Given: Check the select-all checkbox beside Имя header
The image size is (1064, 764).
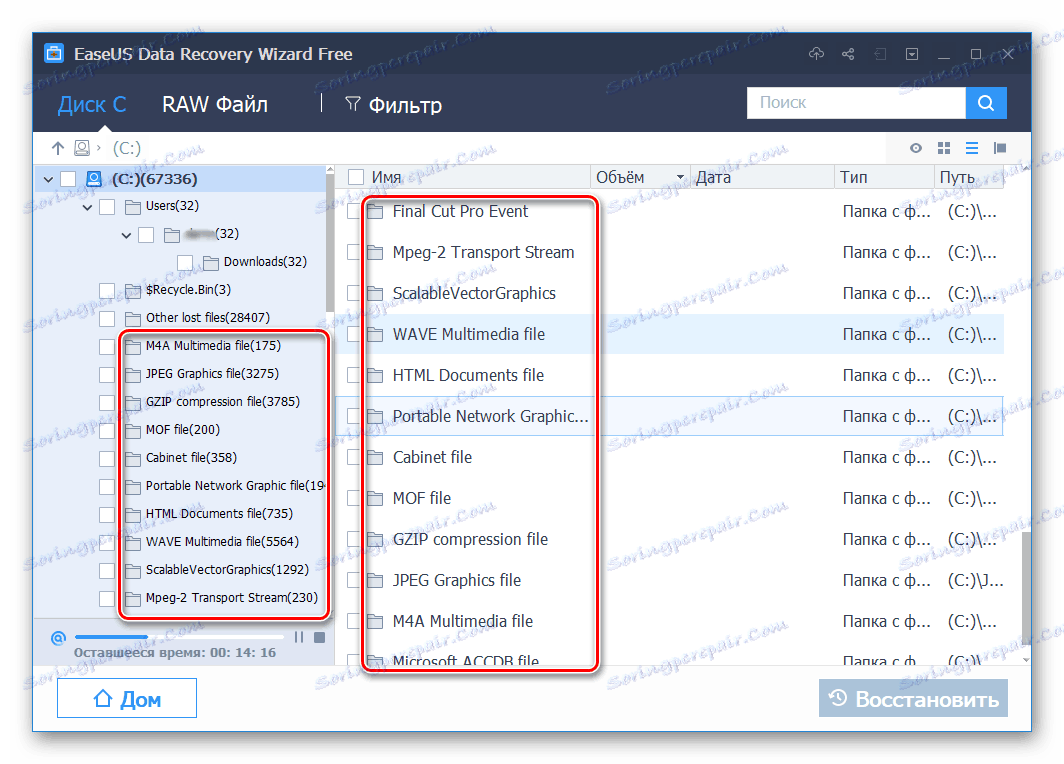Looking at the screenshot, I should coord(356,177).
